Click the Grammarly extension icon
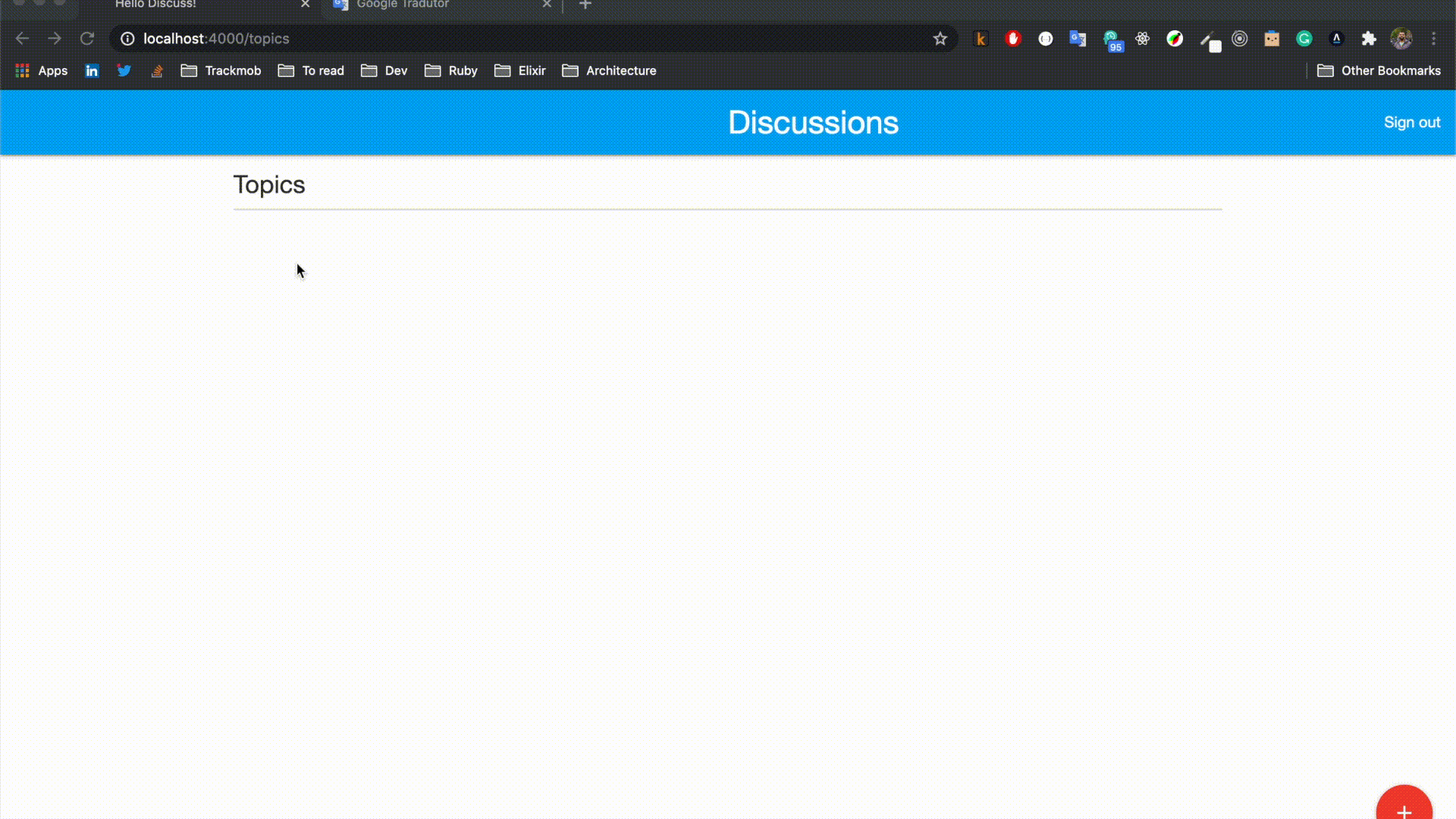The height and width of the screenshot is (819, 1456). 1304,39
